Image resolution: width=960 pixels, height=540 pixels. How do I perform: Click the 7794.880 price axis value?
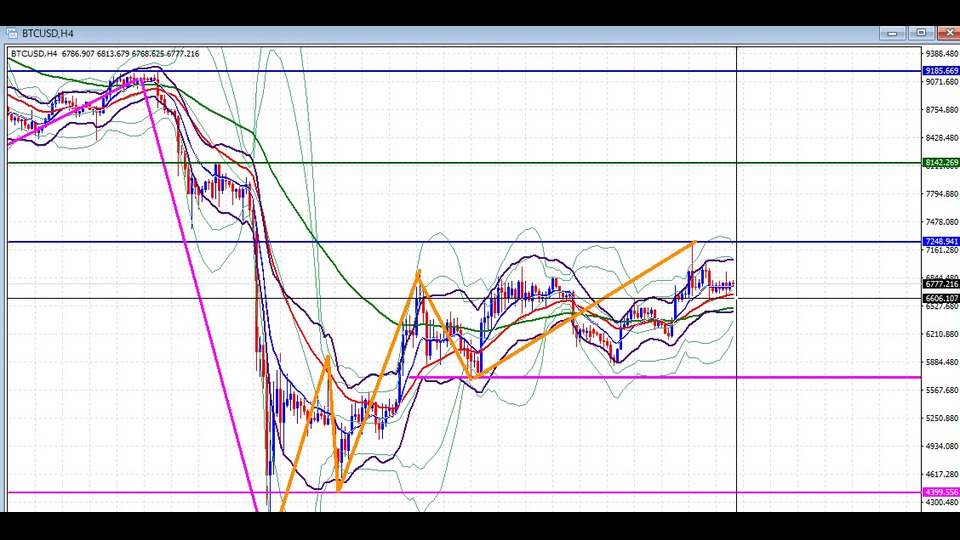pos(942,194)
